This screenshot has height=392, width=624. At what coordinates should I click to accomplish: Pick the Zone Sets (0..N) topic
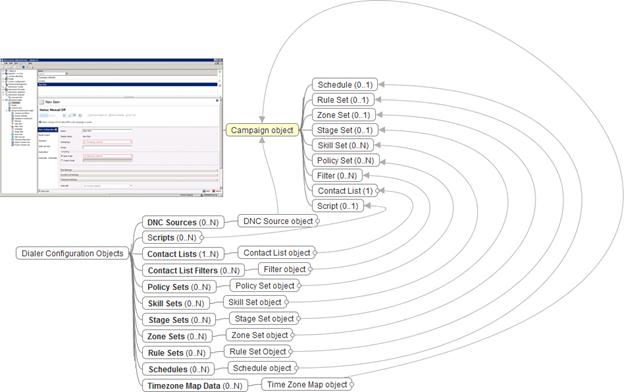(x=177, y=336)
